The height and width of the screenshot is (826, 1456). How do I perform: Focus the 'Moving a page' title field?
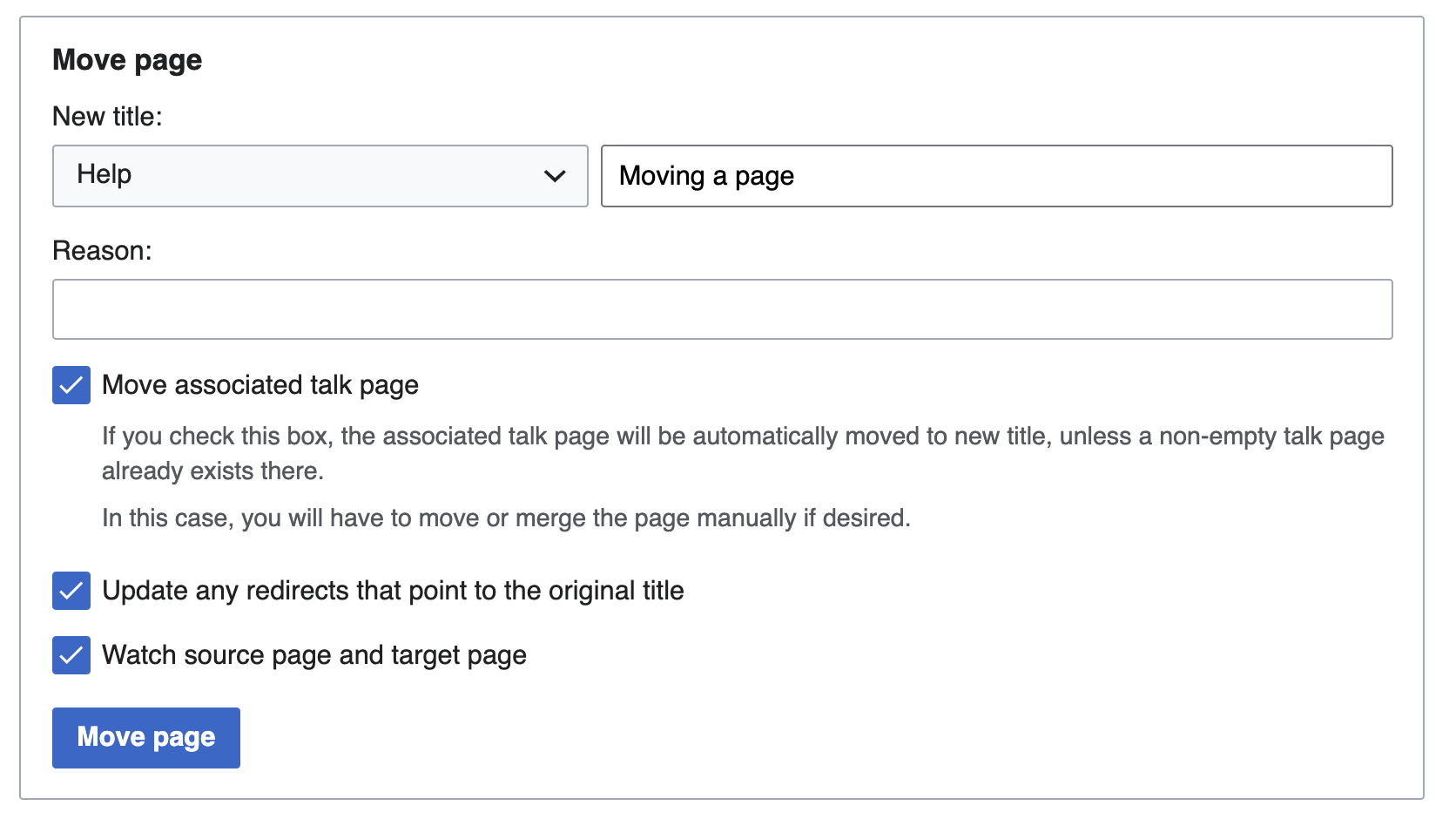[996, 176]
